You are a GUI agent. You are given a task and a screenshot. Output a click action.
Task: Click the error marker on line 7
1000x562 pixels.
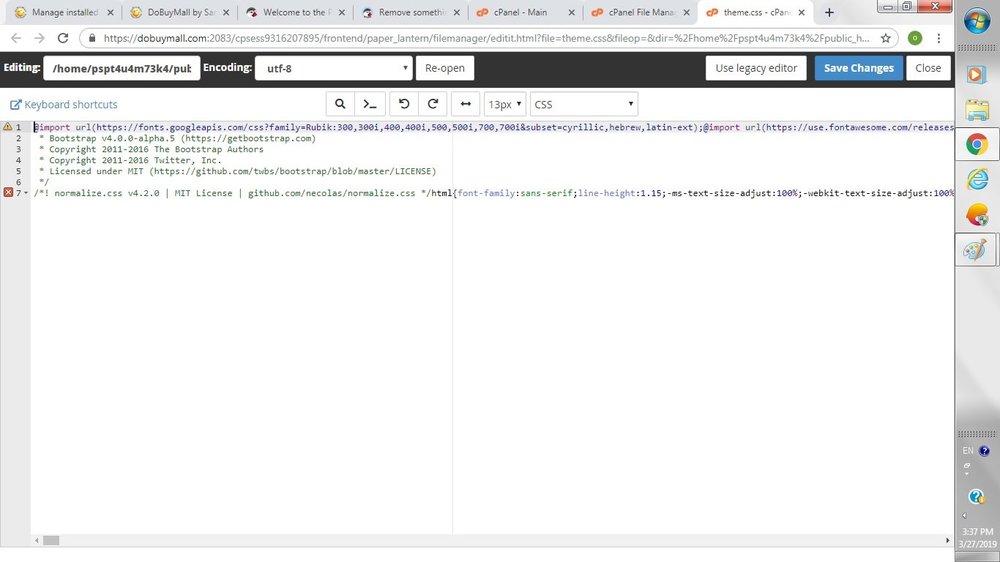click(x=8, y=193)
